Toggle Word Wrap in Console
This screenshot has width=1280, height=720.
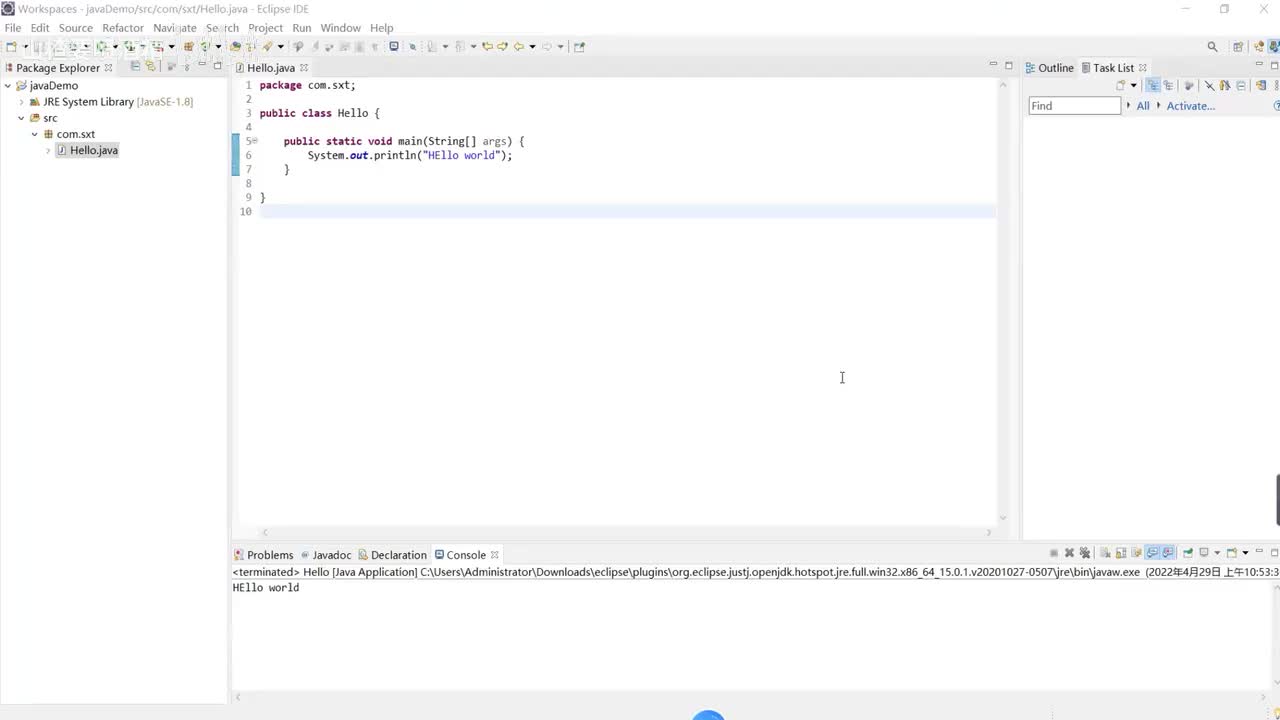tap(1137, 553)
